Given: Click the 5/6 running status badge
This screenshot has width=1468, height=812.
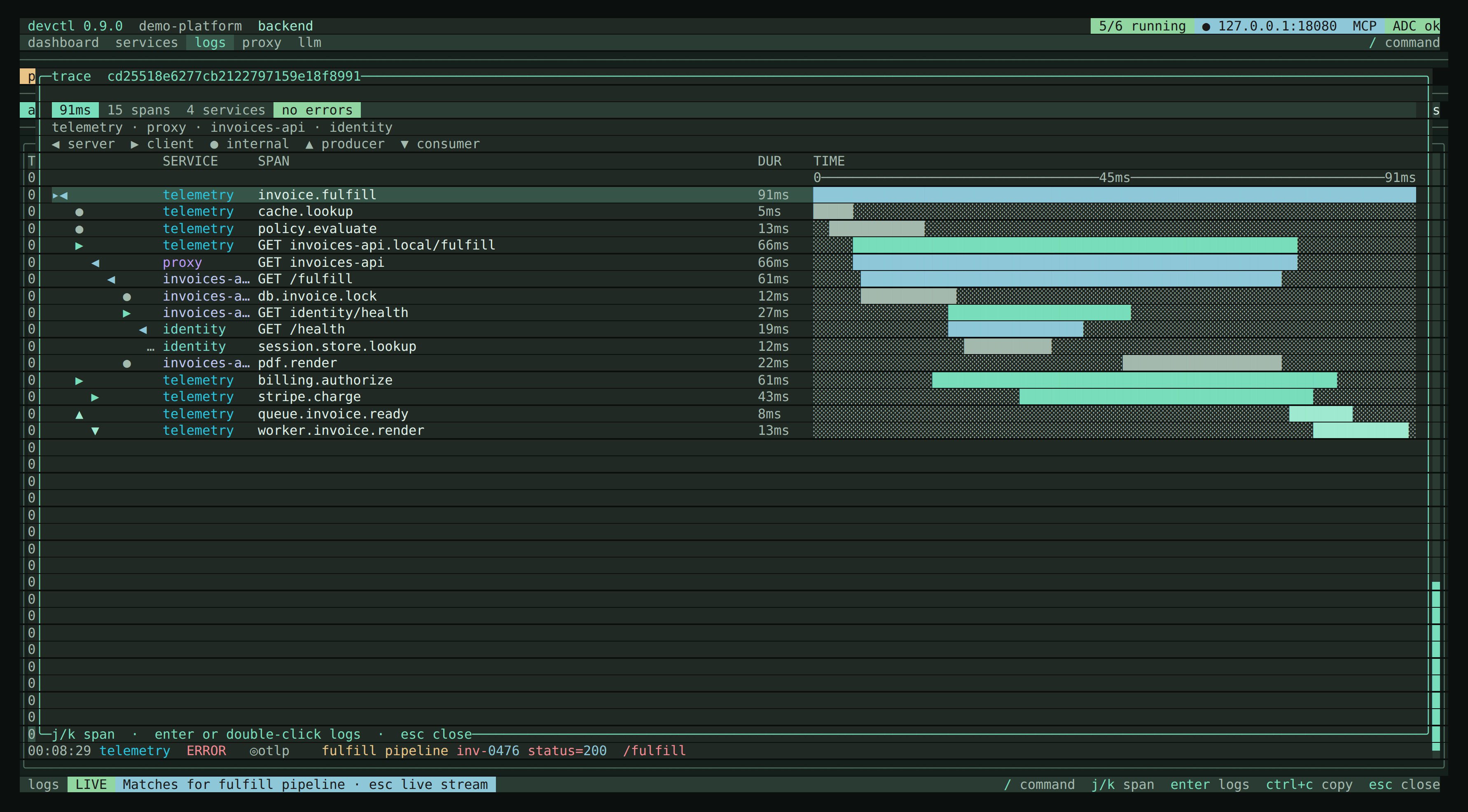Looking at the screenshot, I should coord(1142,26).
